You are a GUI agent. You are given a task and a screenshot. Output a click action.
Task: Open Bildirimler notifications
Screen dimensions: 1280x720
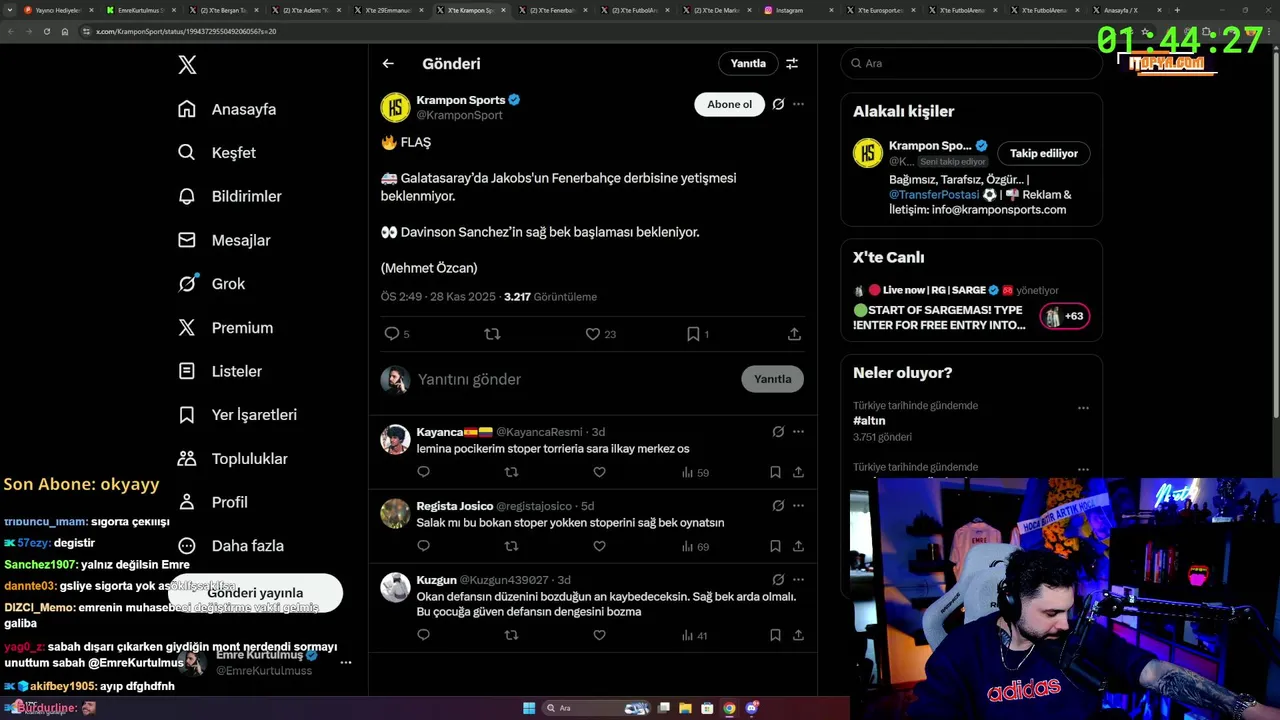click(230, 196)
